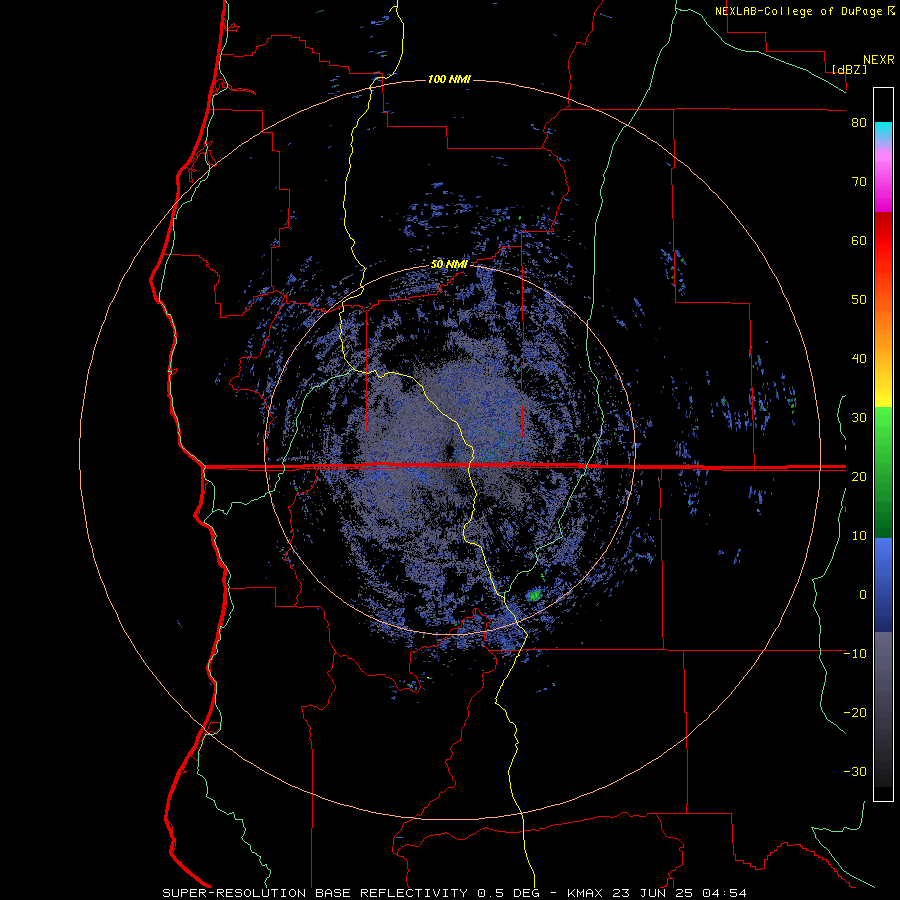Click the 100 NMI range ring label

pos(449,79)
